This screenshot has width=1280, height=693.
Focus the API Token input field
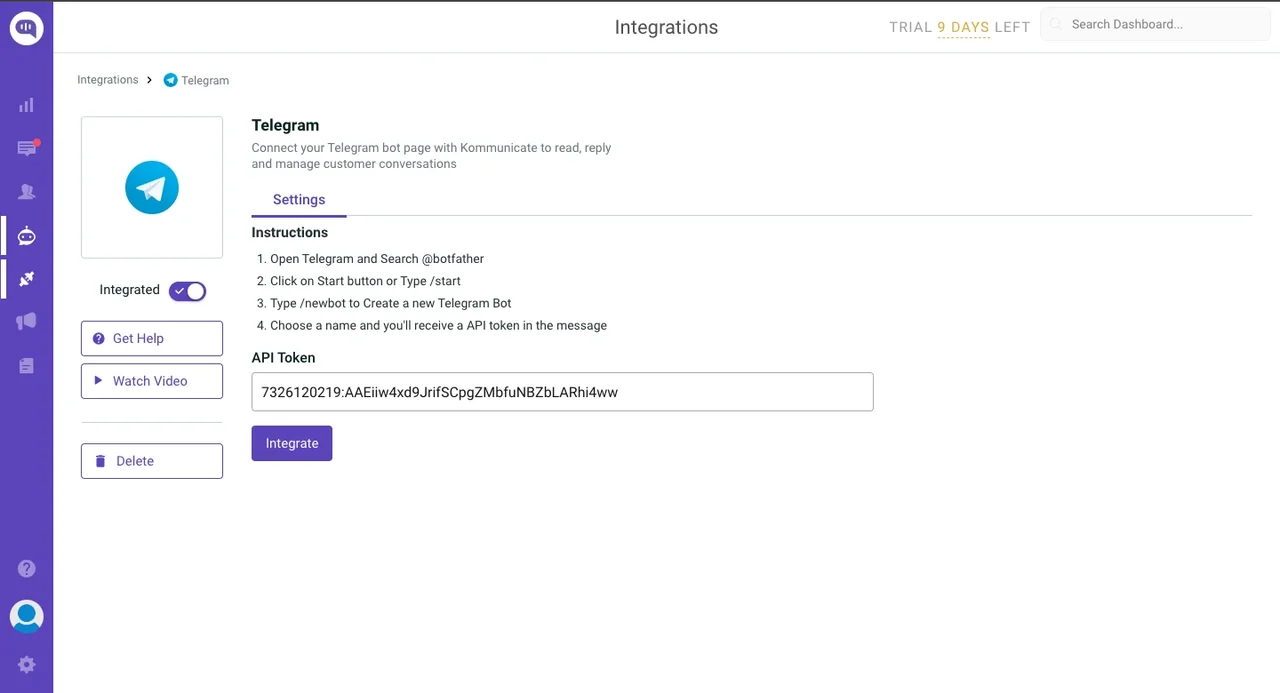563,392
